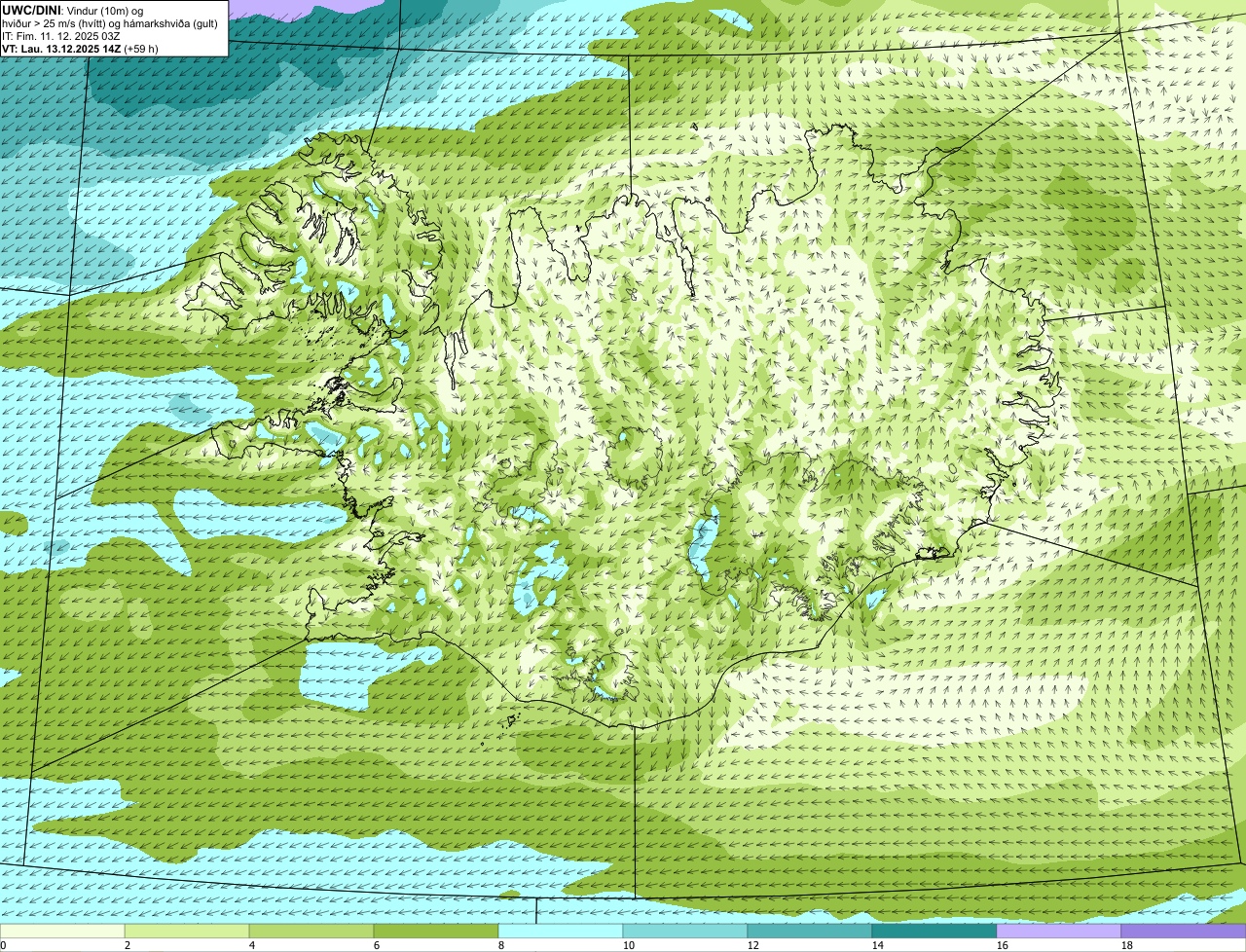Click the medium green 6–8 legend swatch

click(x=436, y=931)
